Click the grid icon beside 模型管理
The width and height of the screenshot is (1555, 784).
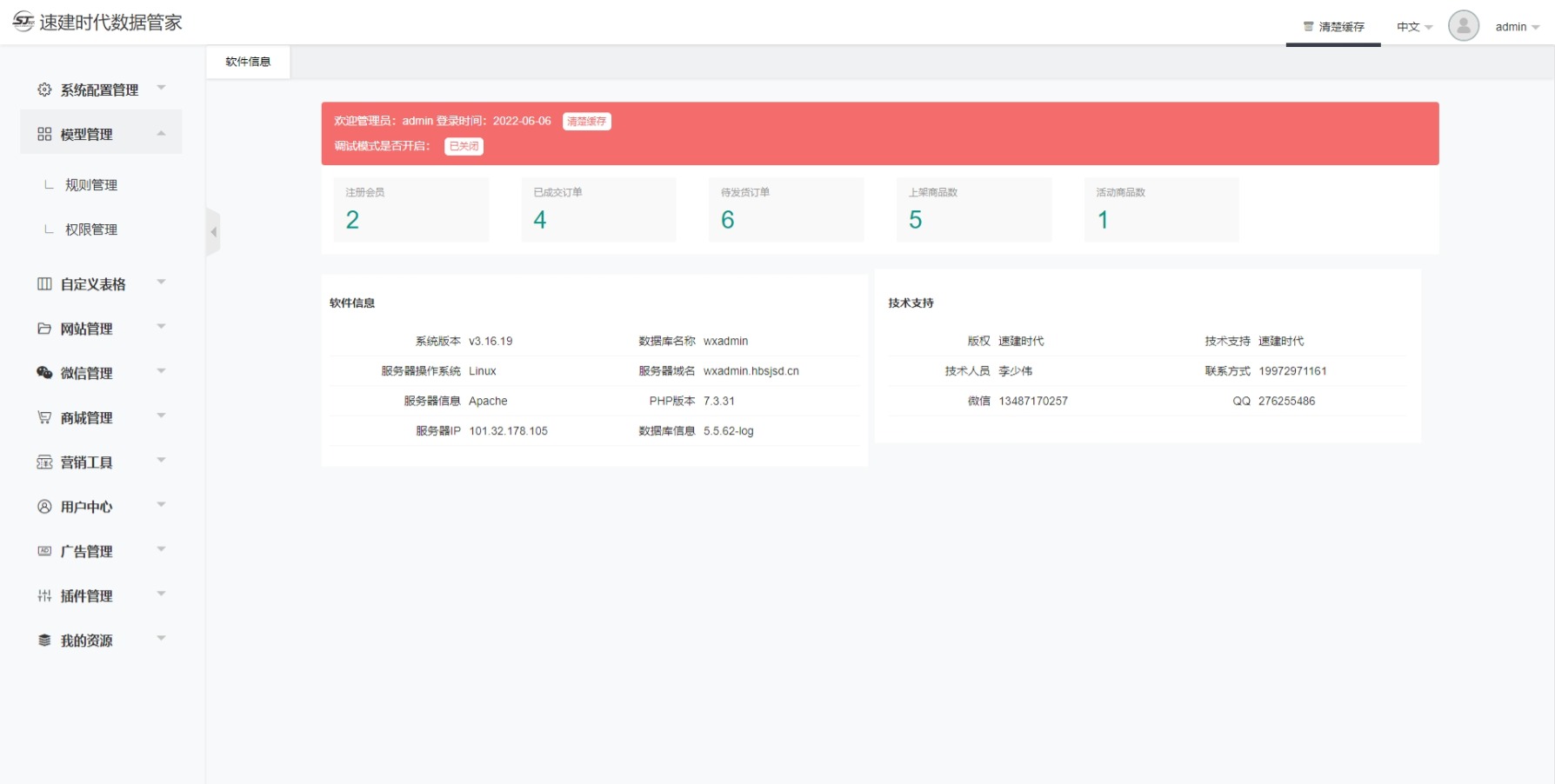[x=44, y=134]
